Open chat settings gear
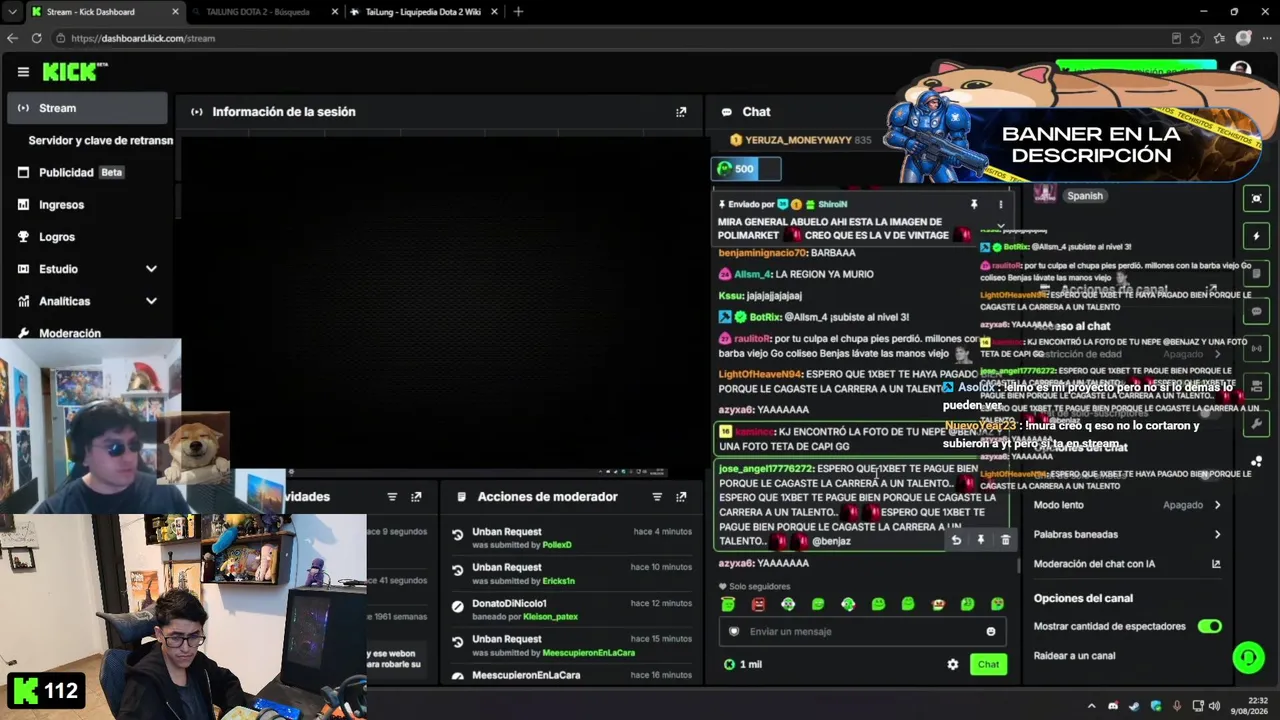 pyautogui.click(x=953, y=664)
